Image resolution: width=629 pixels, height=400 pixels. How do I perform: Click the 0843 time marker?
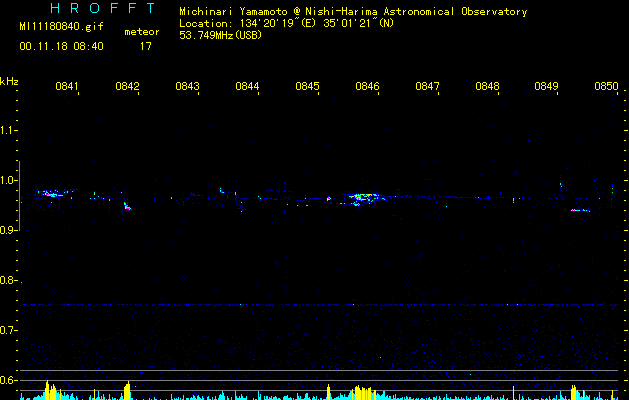[187, 86]
